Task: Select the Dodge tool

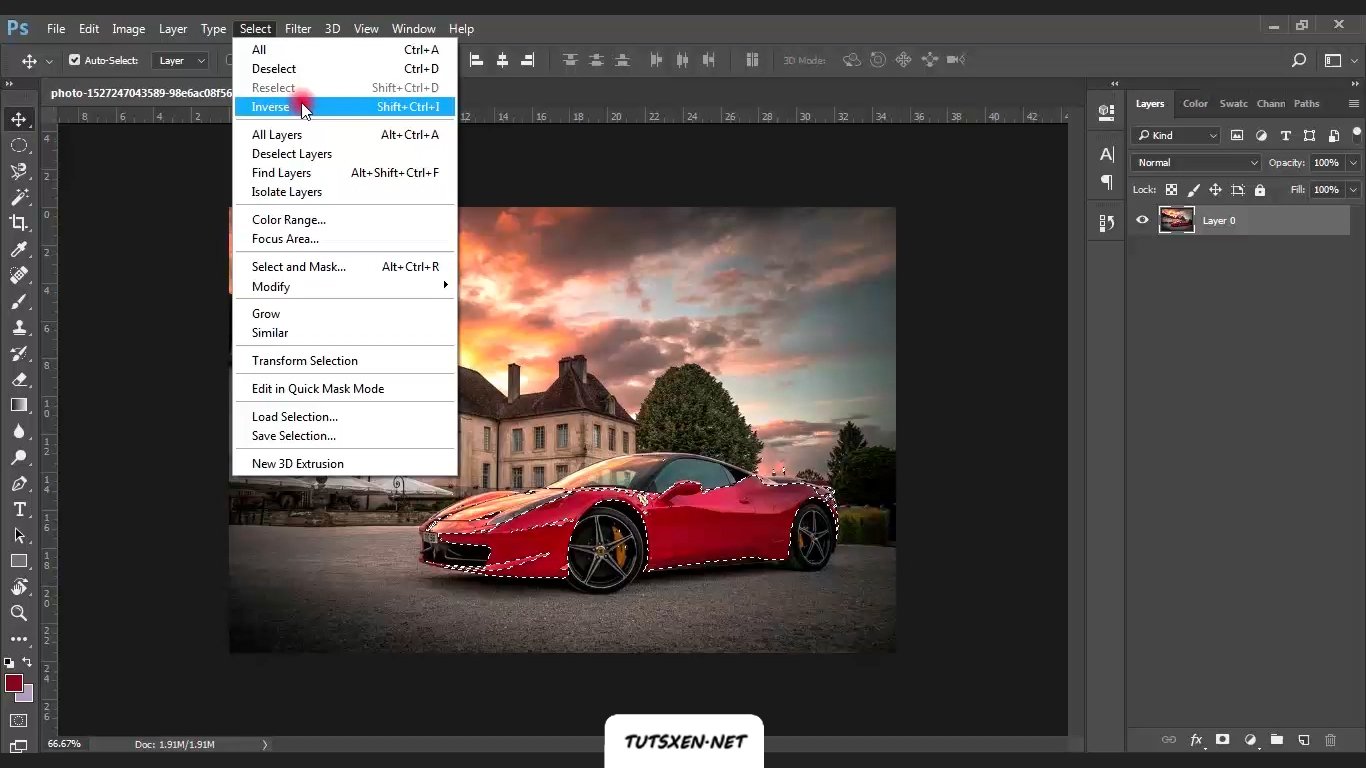Action: point(19,457)
